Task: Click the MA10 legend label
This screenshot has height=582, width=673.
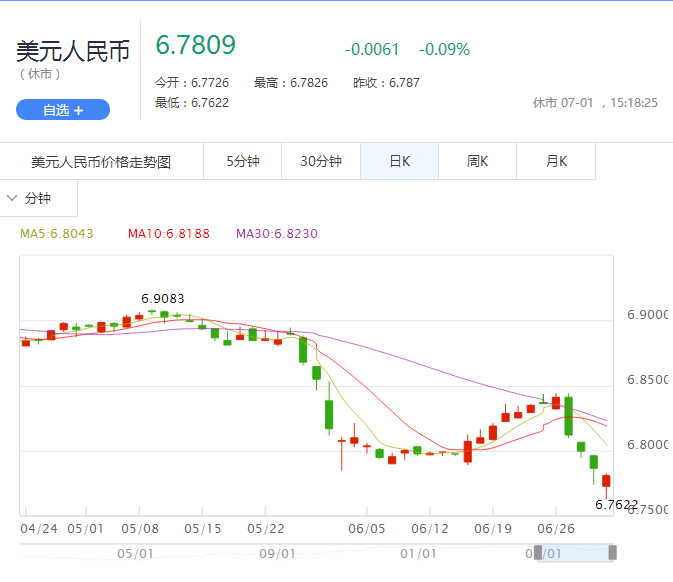Action: coord(168,233)
